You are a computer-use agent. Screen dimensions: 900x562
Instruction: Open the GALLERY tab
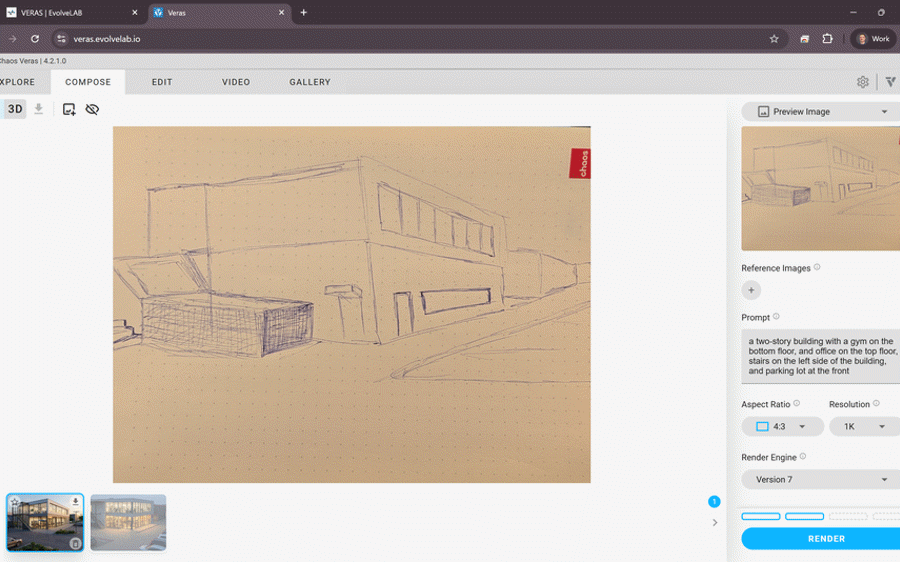(310, 82)
